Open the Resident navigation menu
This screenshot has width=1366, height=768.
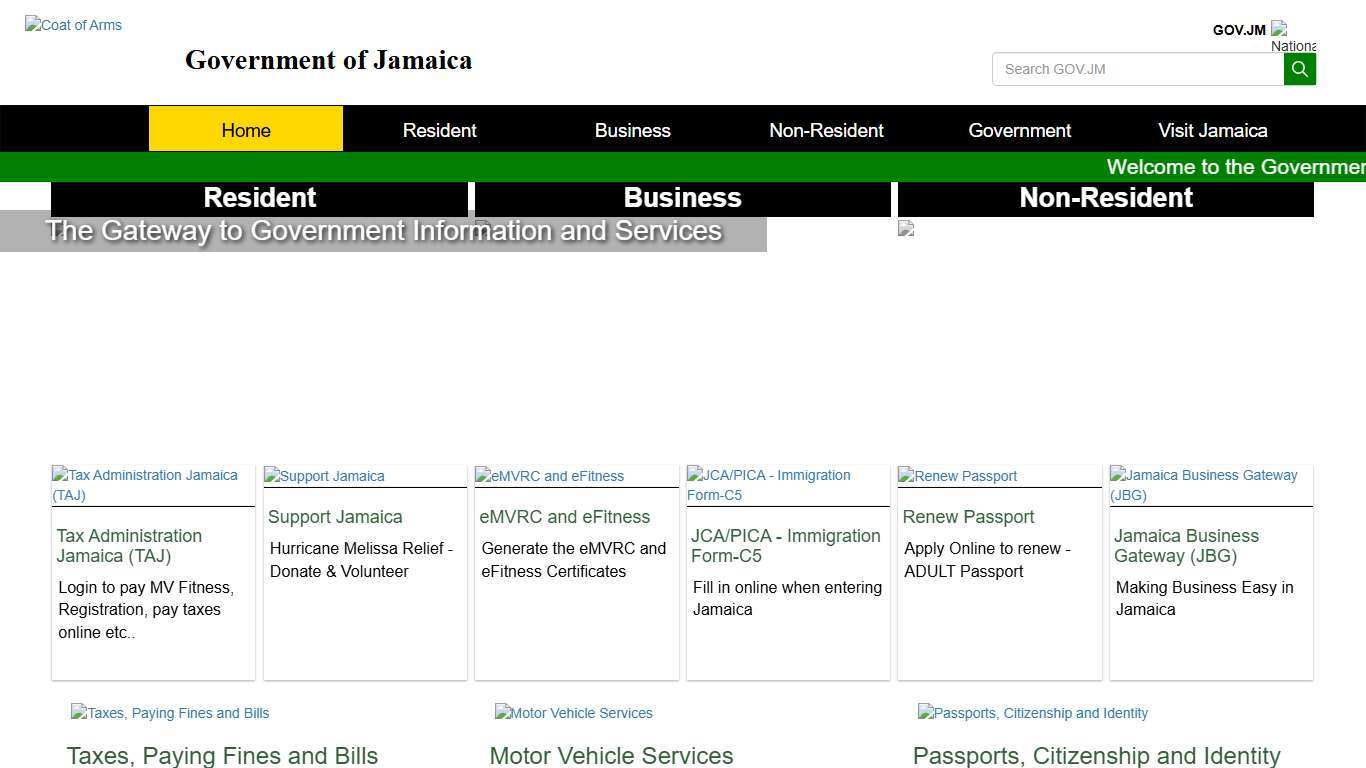pyautogui.click(x=439, y=130)
